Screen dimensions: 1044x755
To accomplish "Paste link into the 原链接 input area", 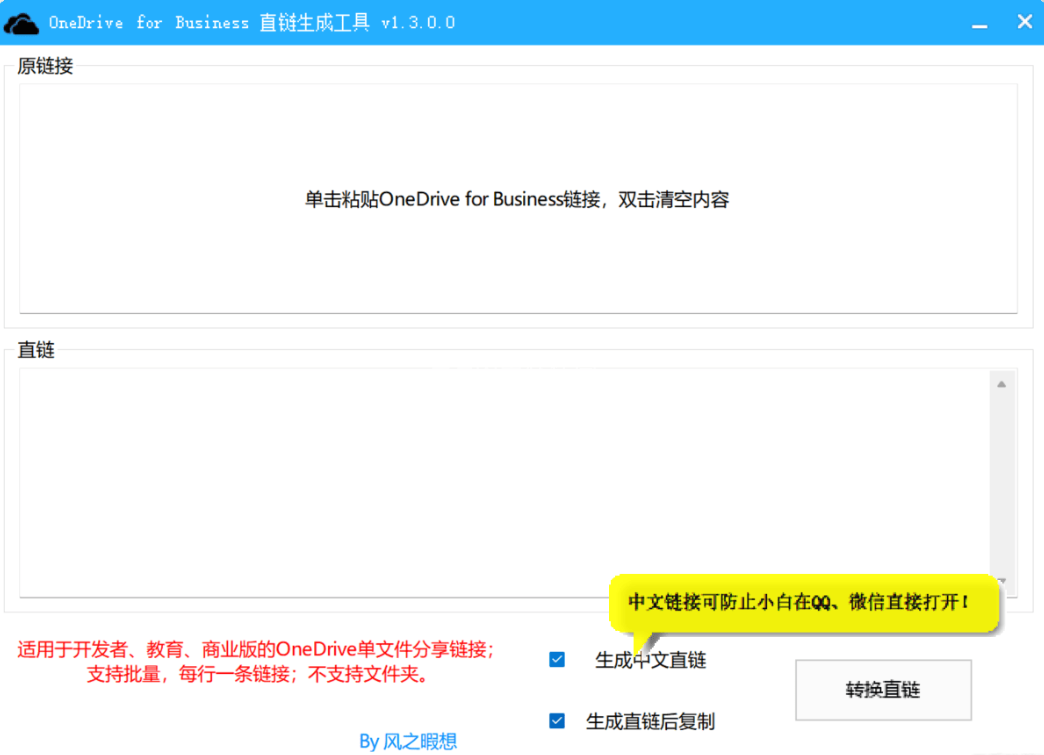I will [518, 198].
